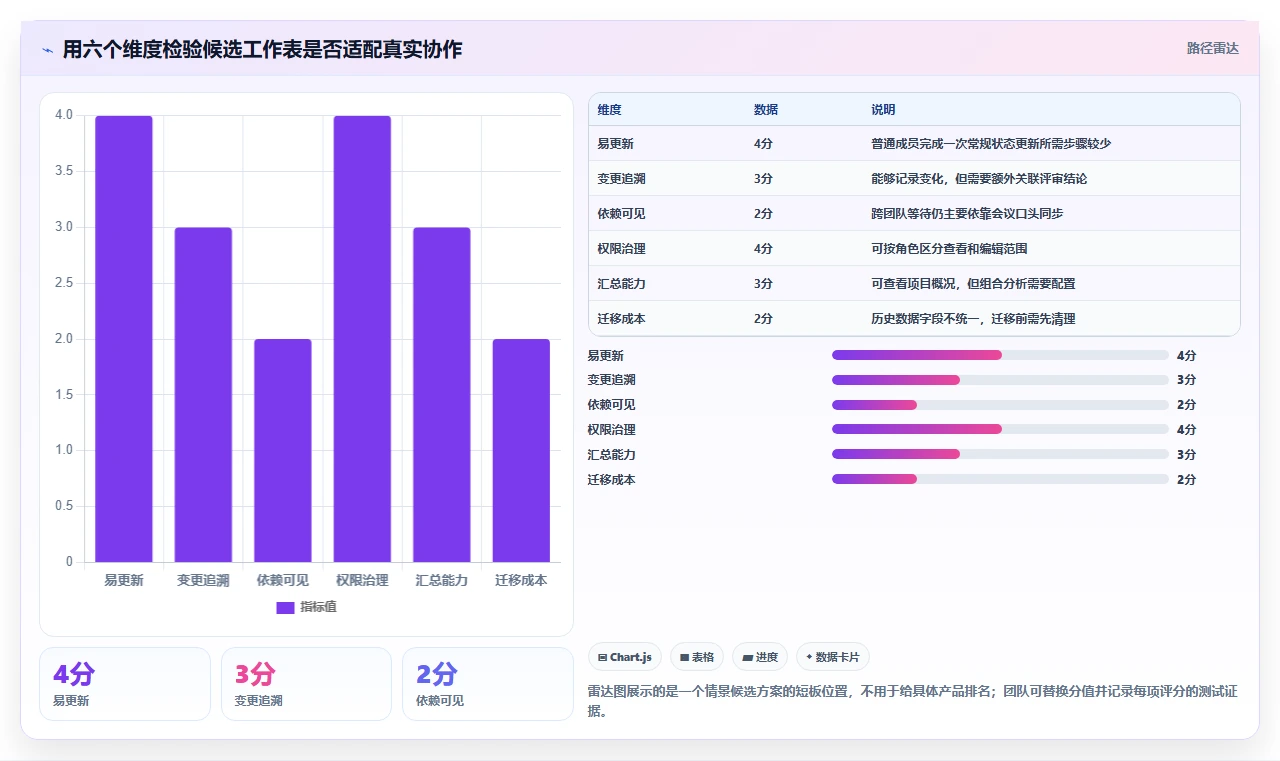
Task: Click the 迁移成本 progress bar
Action: pyautogui.click(x=1000, y=480)
